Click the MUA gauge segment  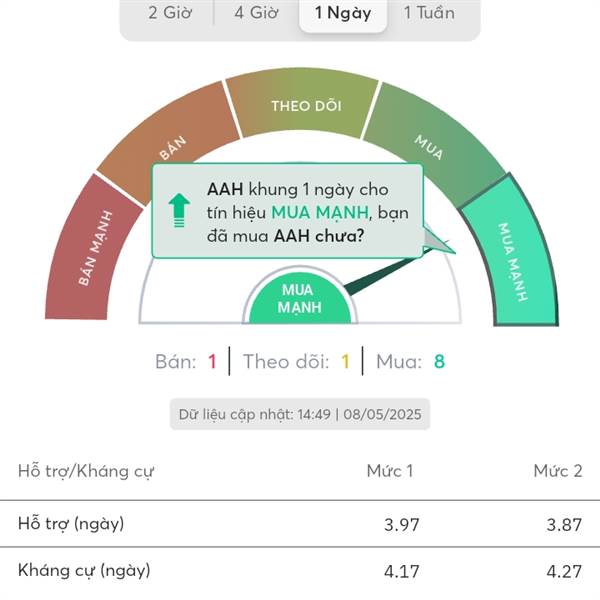pyautogui.click(x=432, y=145)
